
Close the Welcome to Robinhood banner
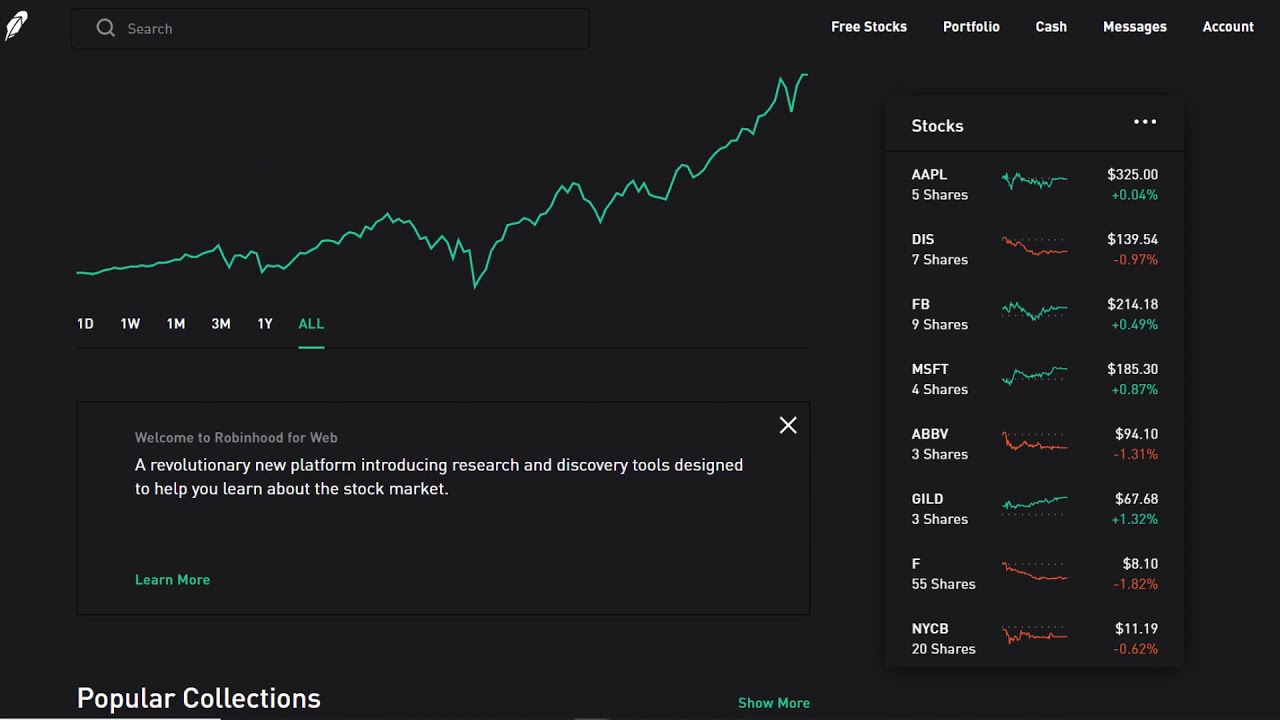pos(788,425)
